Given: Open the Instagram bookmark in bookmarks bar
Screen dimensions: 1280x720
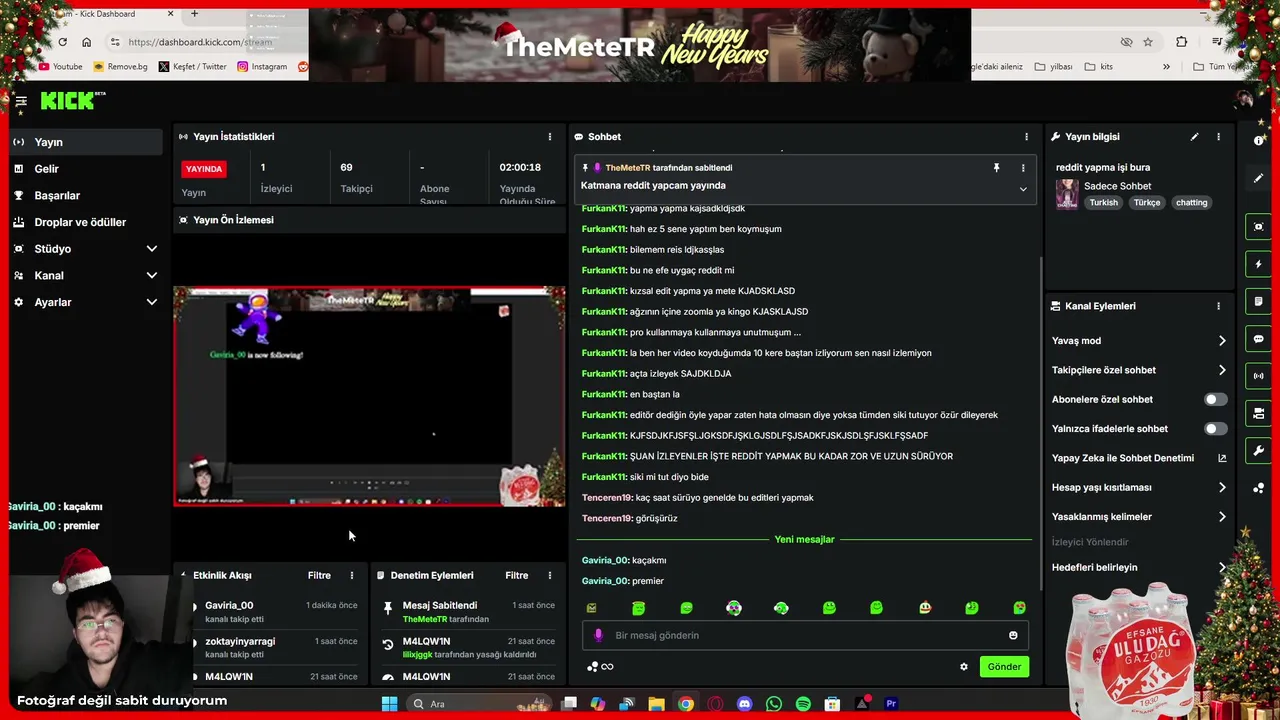Looking at the screenshot, I should 262,67.
